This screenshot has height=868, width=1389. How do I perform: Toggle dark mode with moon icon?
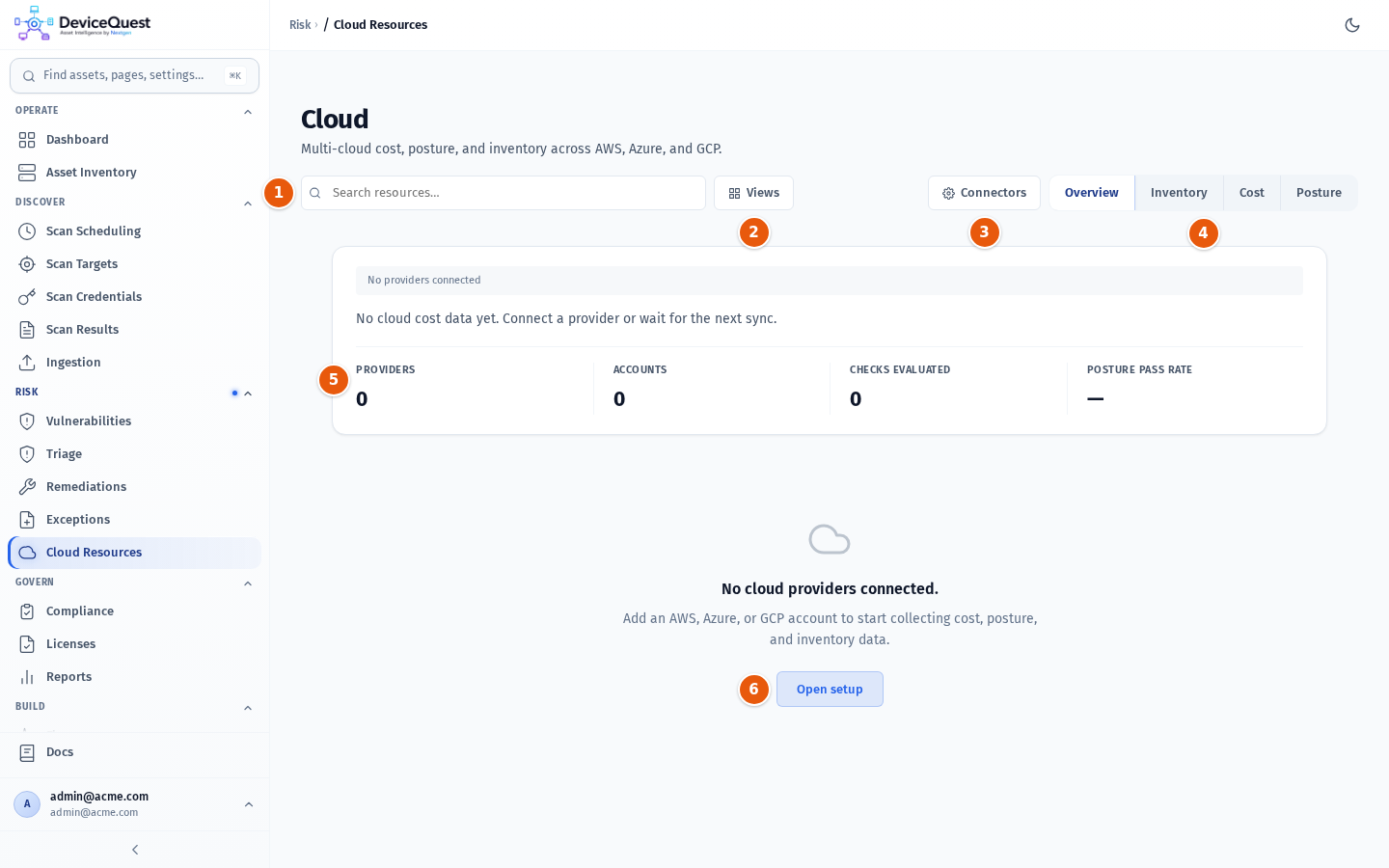(1352, 25)
